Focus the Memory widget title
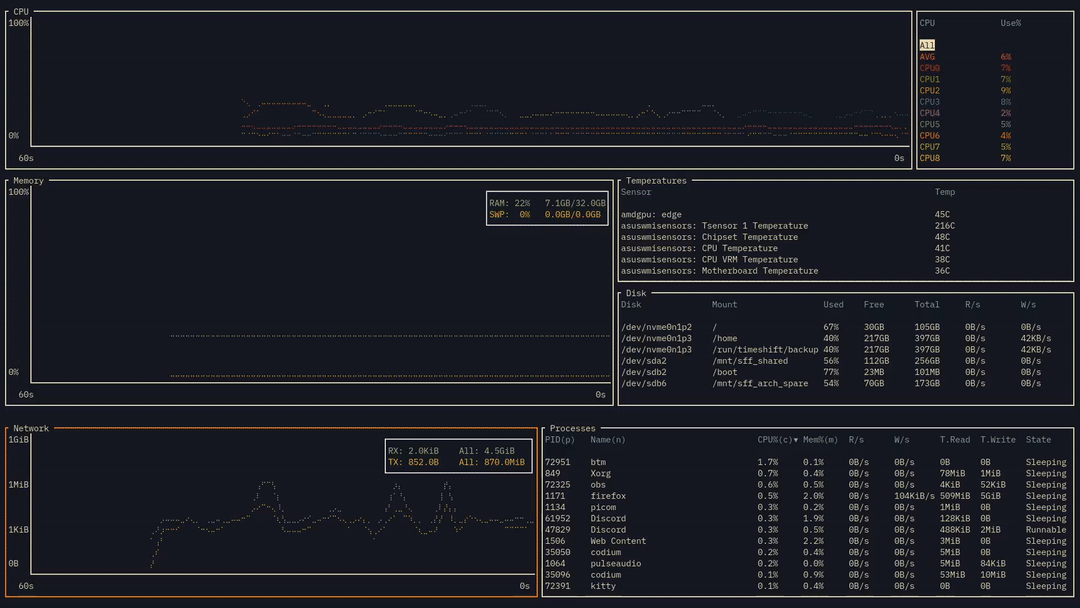1080x608 pixels. [x=28, y=181]
